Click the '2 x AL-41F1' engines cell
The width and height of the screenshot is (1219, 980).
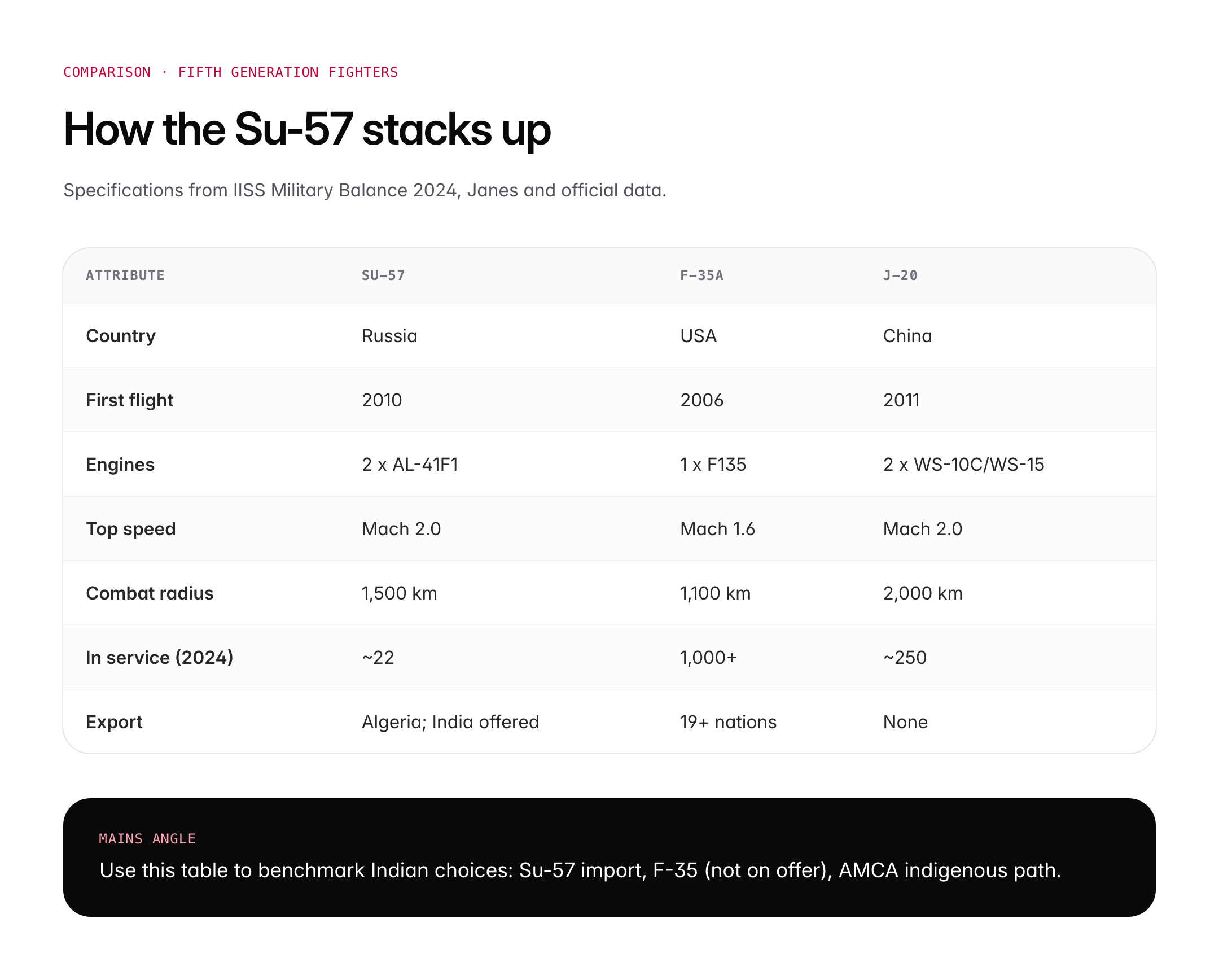click(x=410, y=465)
